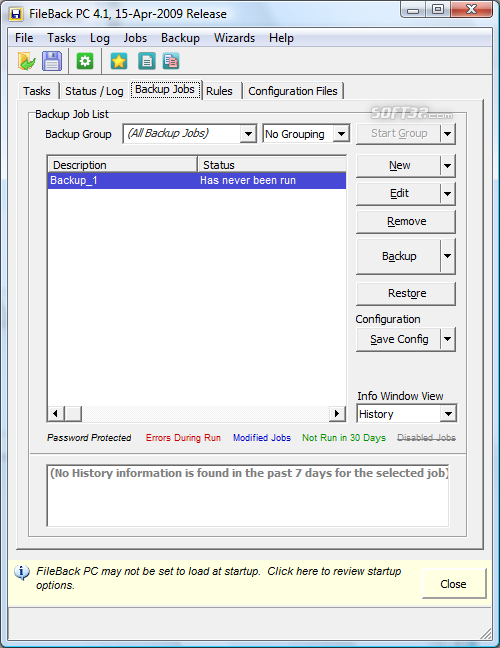
Task: Click the Status column header
Action: click(272, 165)
